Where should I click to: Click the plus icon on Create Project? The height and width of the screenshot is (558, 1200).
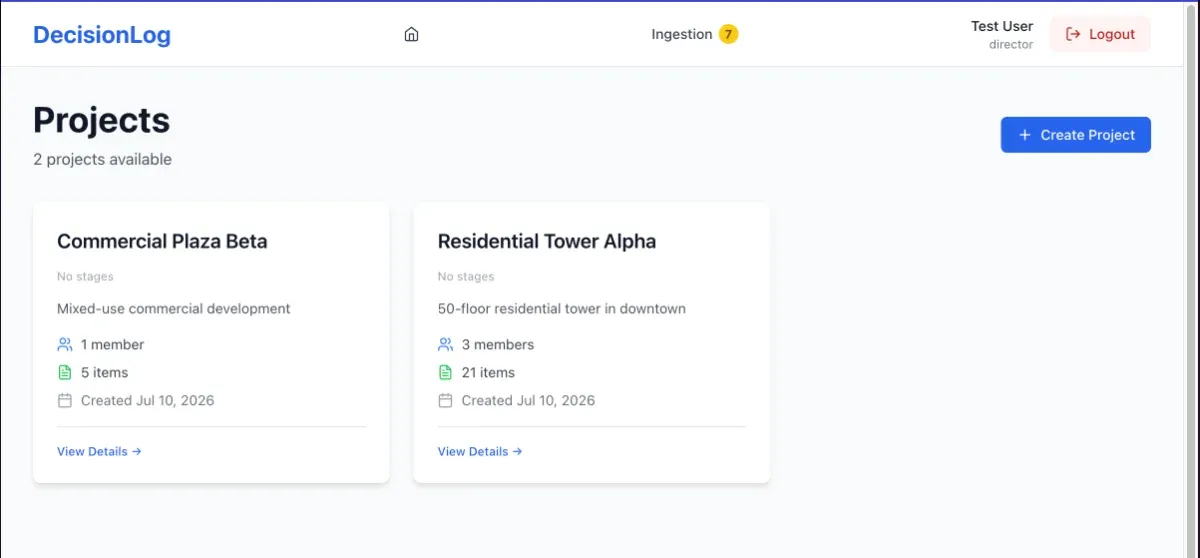1024,135
